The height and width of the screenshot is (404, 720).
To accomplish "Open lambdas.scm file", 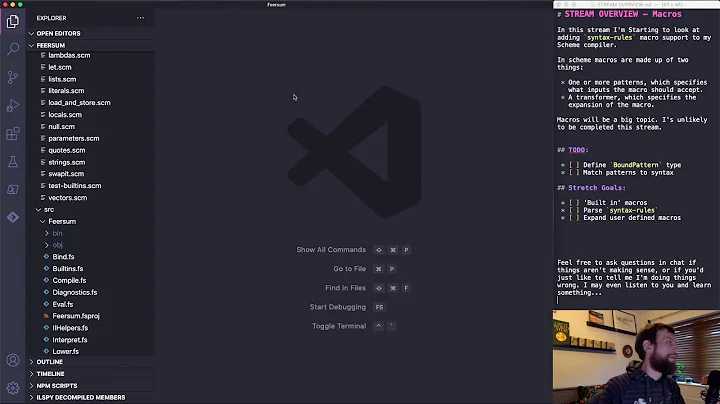I will (69, 55).
